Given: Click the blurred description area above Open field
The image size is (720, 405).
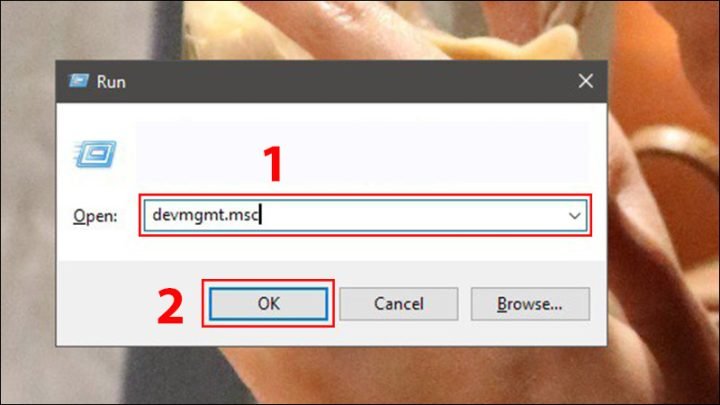Looking at the screenshot, I should (362, 152).
